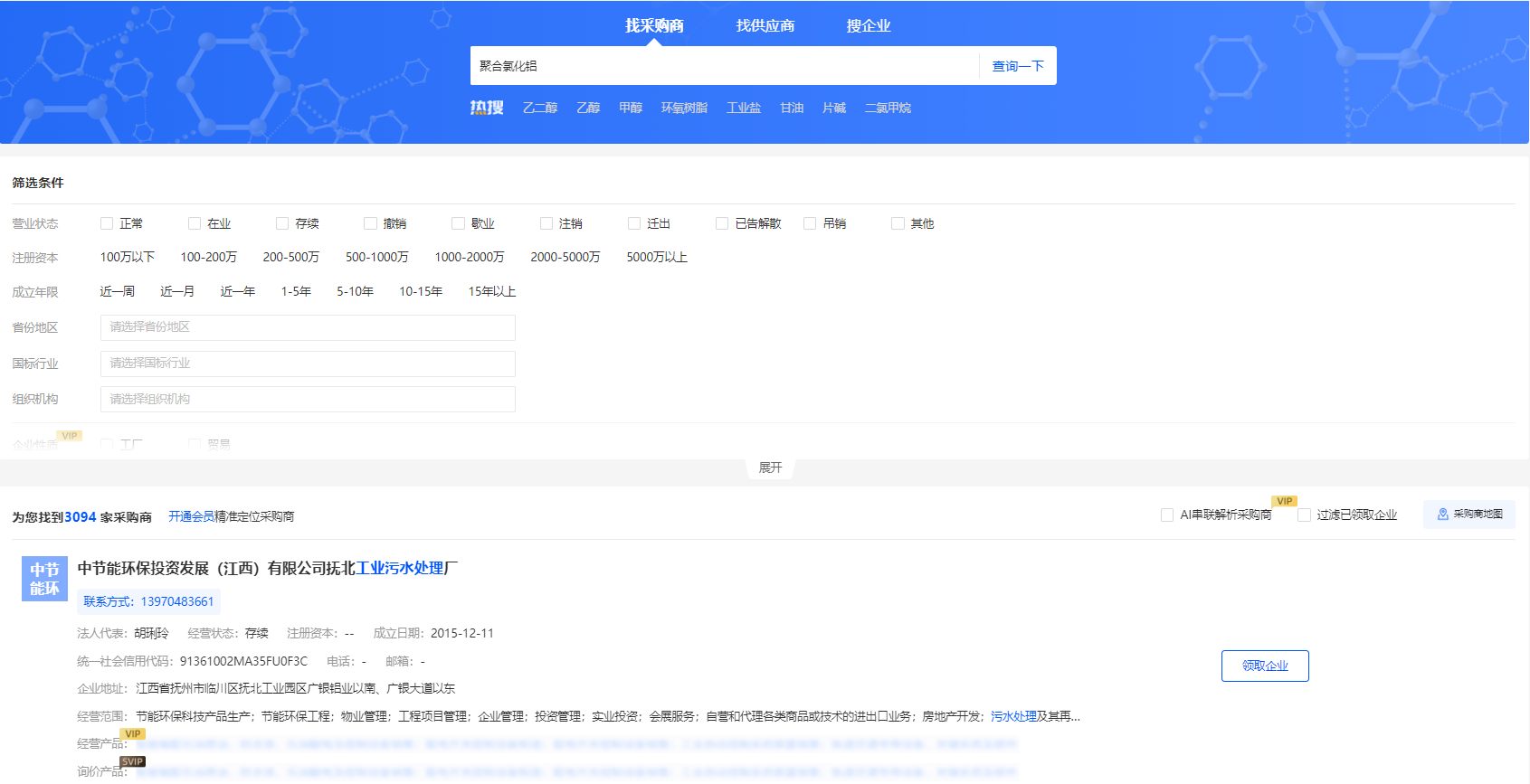Click the 采购商地图 map pin icon
This screenshot has height=784, width=1530.
click(x=1442, y=515)
